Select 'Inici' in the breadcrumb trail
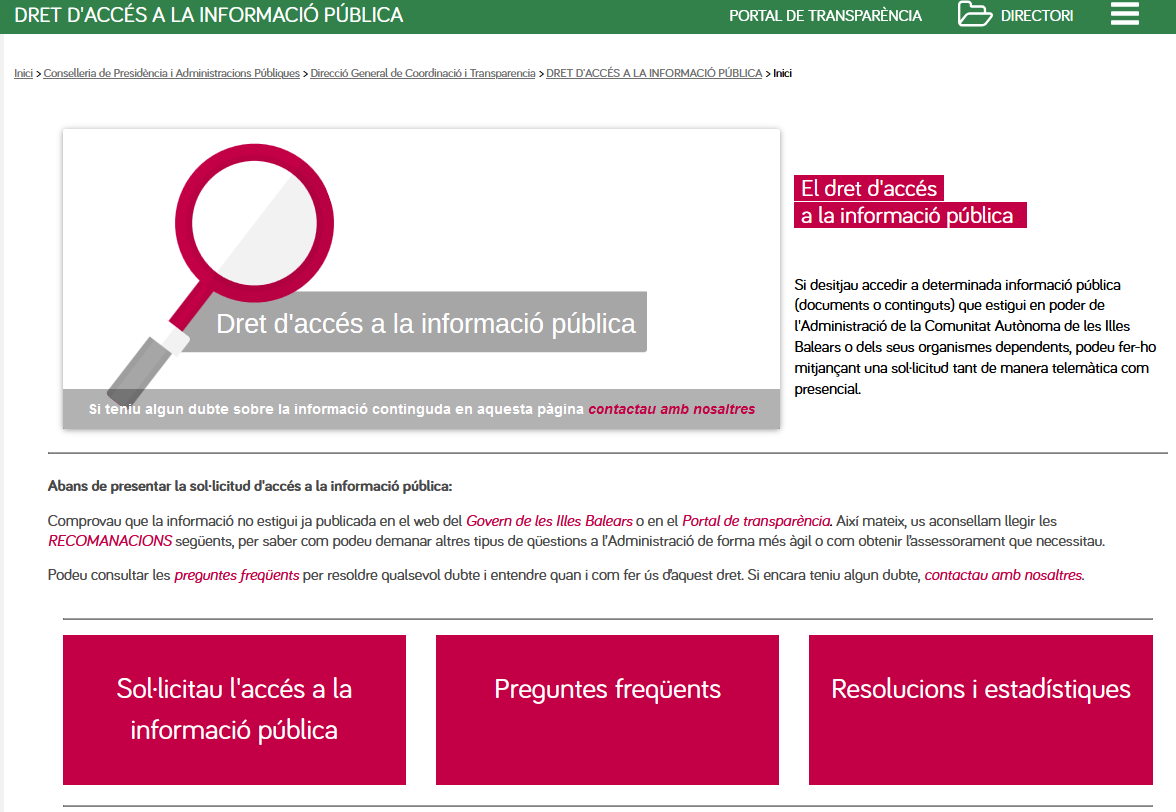 22,73
